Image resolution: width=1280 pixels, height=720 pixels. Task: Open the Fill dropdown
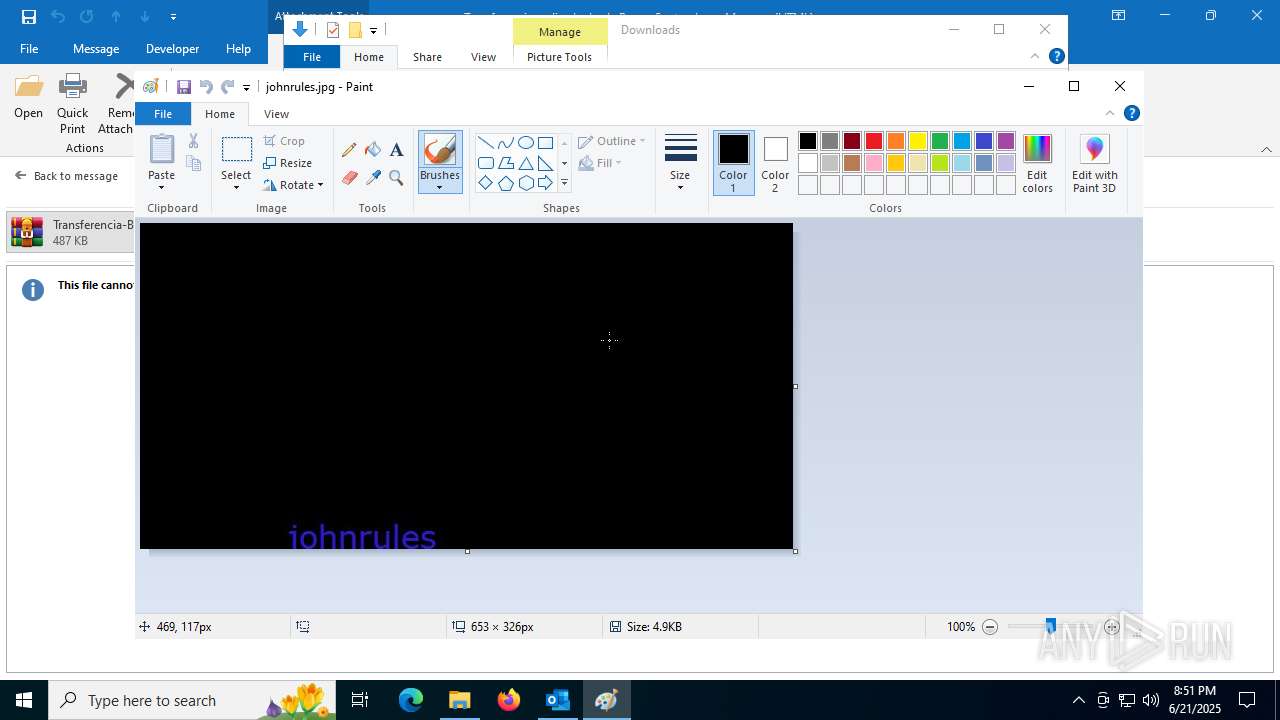point(600,163)
